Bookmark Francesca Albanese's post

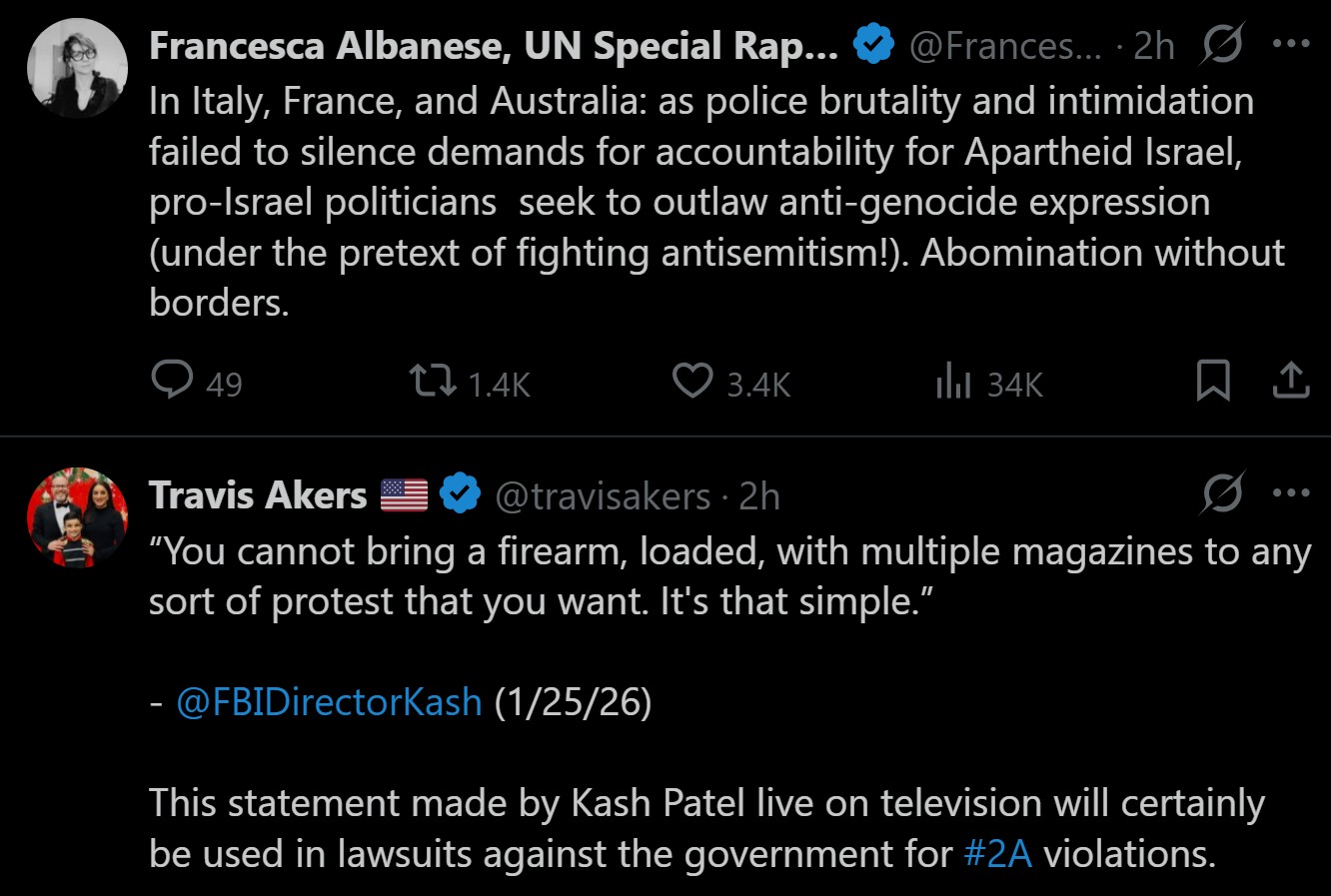point(1213,382)
